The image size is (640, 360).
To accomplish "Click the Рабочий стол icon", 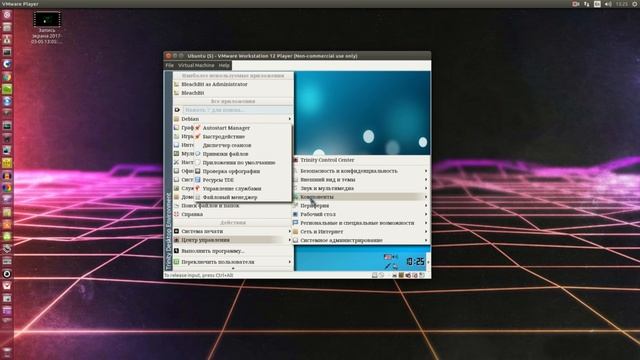I will pos(296,214).
